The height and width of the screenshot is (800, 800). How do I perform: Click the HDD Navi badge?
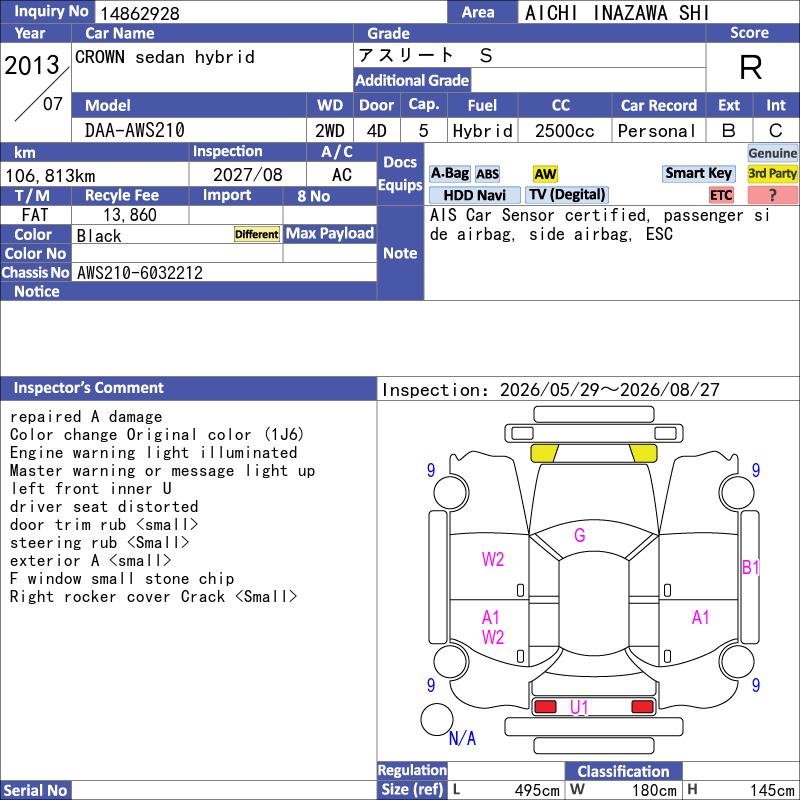click(x=474, y=195)
